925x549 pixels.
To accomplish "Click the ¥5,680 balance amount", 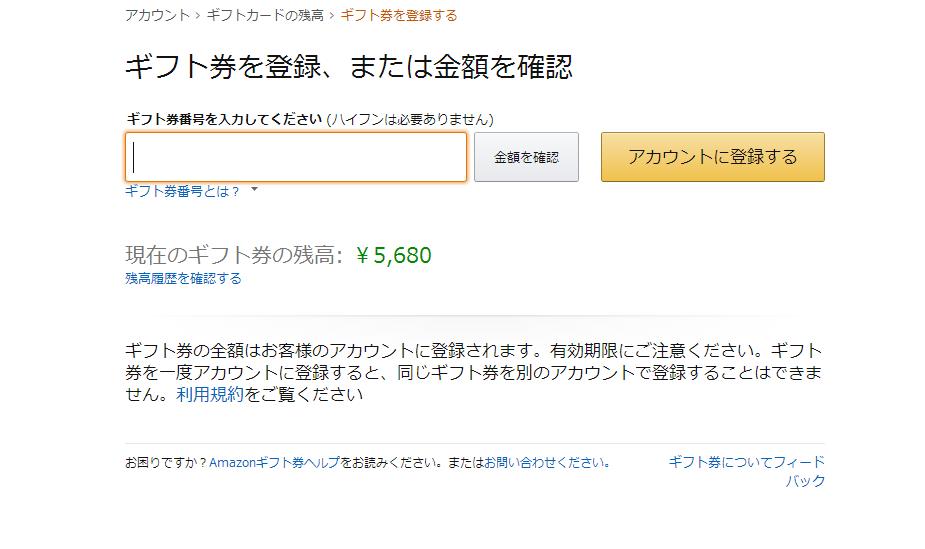I will (394, 256).
